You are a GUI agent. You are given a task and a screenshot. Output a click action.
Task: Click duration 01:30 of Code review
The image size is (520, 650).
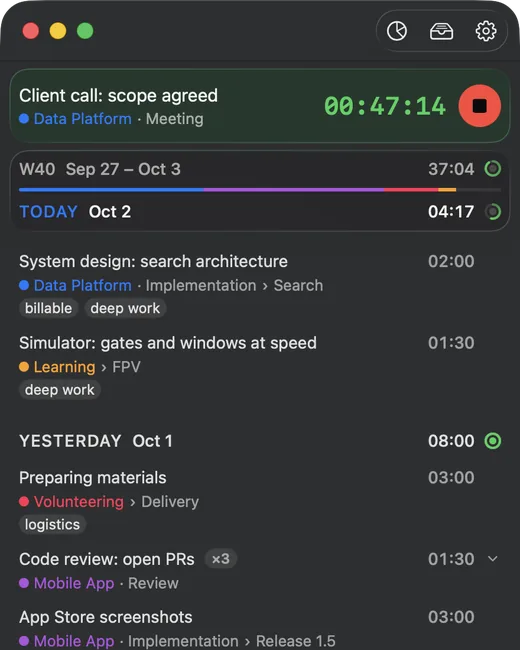coord(451,559)
